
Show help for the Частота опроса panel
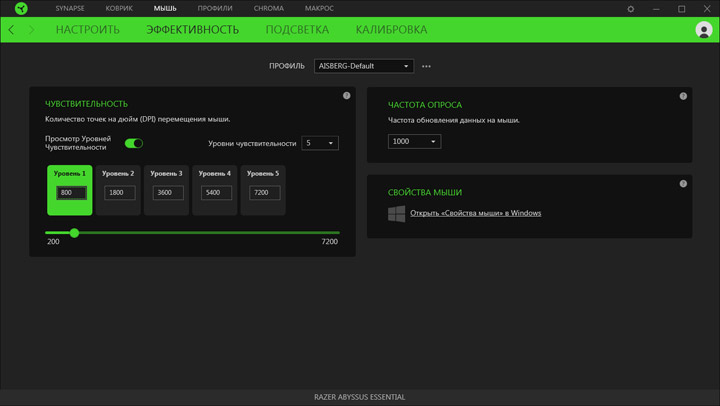click(683, 96)
